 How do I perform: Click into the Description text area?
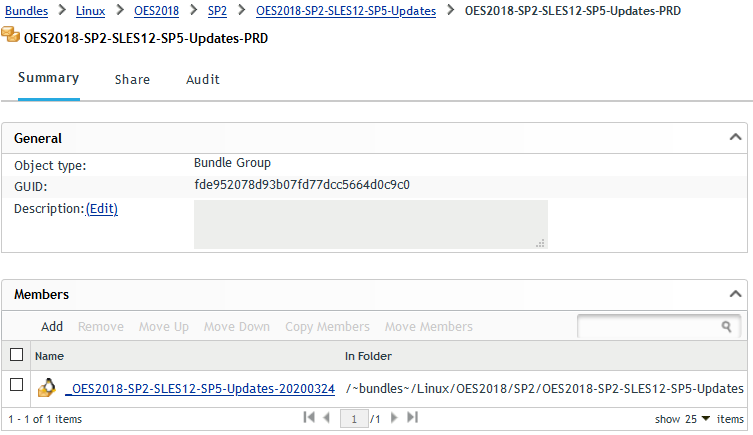point(371,224)
